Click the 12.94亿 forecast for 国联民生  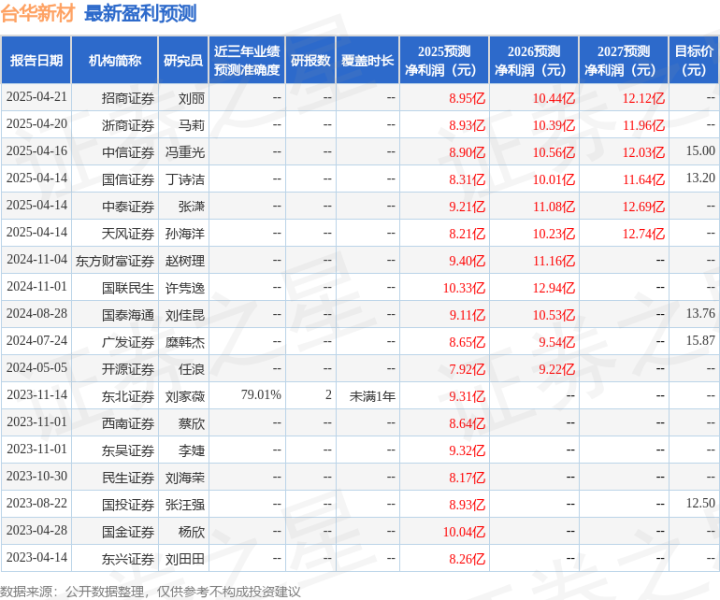pos(554,288)
